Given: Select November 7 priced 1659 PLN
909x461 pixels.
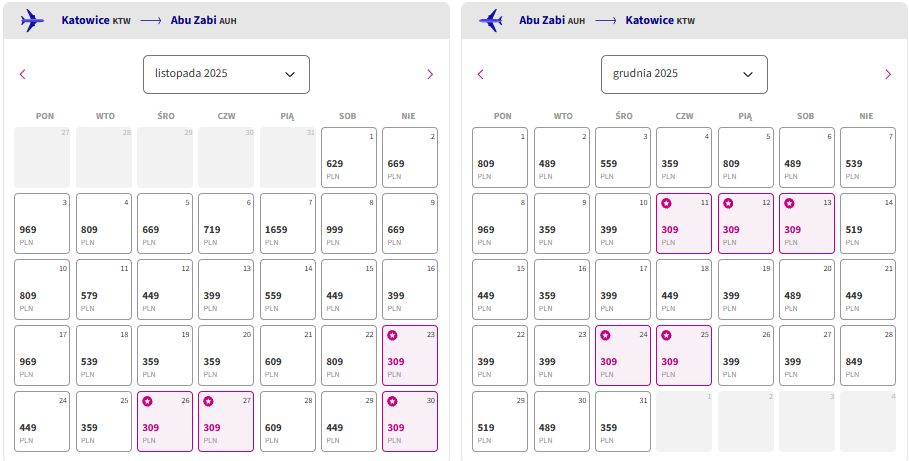Looking at the screenshot, I should [288, 223].
